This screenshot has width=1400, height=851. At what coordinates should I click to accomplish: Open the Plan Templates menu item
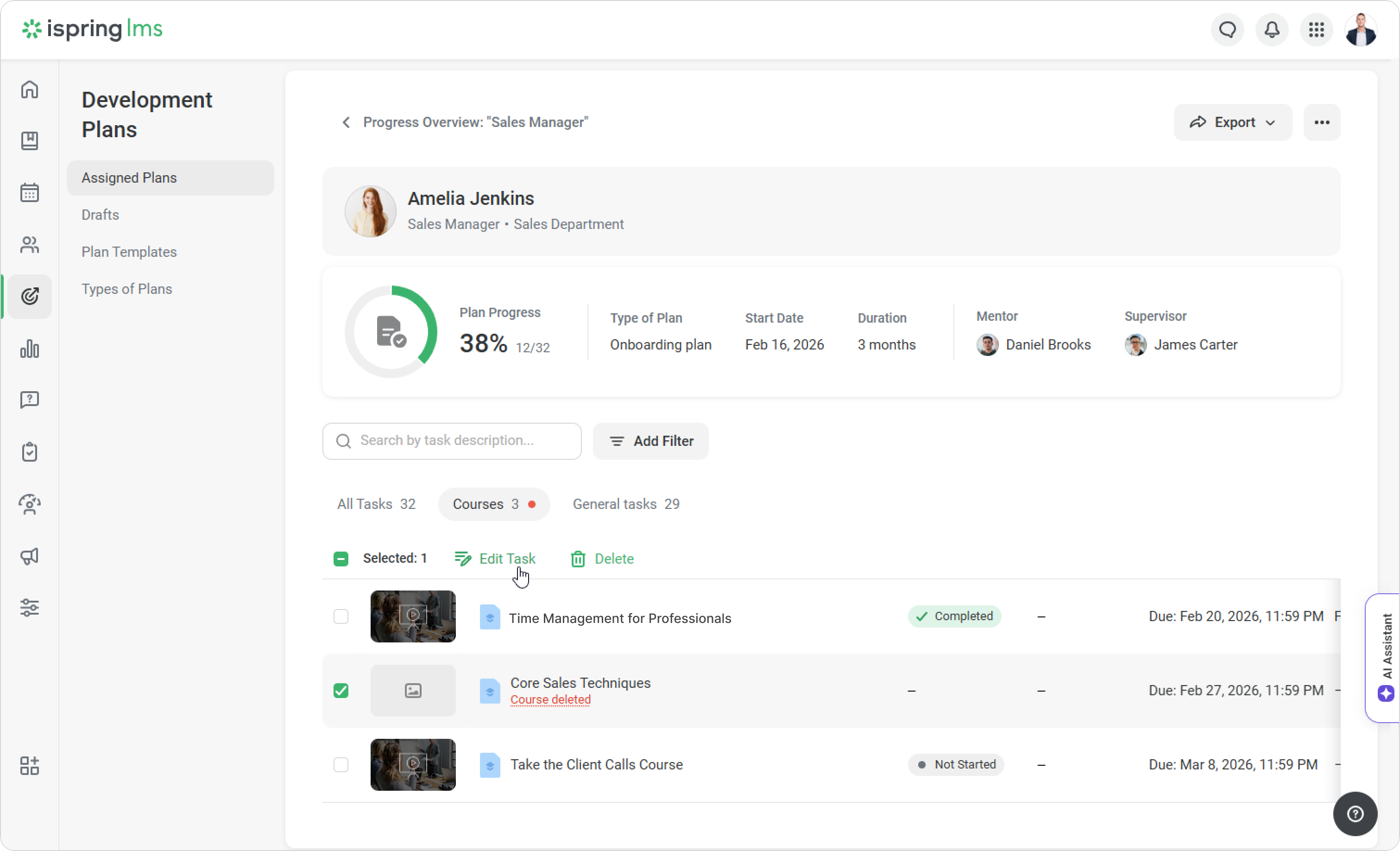129,252
